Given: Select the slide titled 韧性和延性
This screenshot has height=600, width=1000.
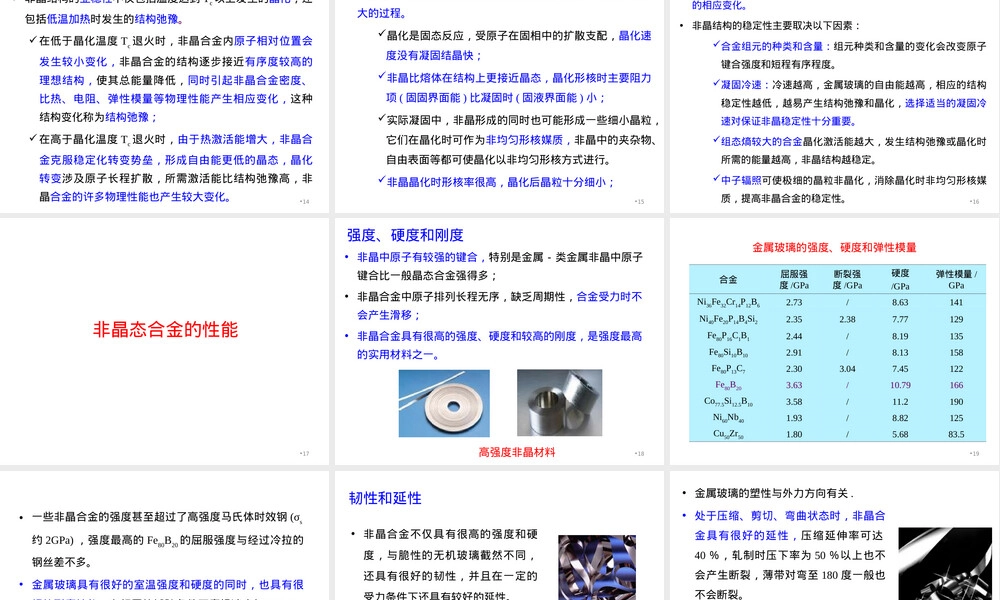Looking at the screenshot, I should 499,536.
